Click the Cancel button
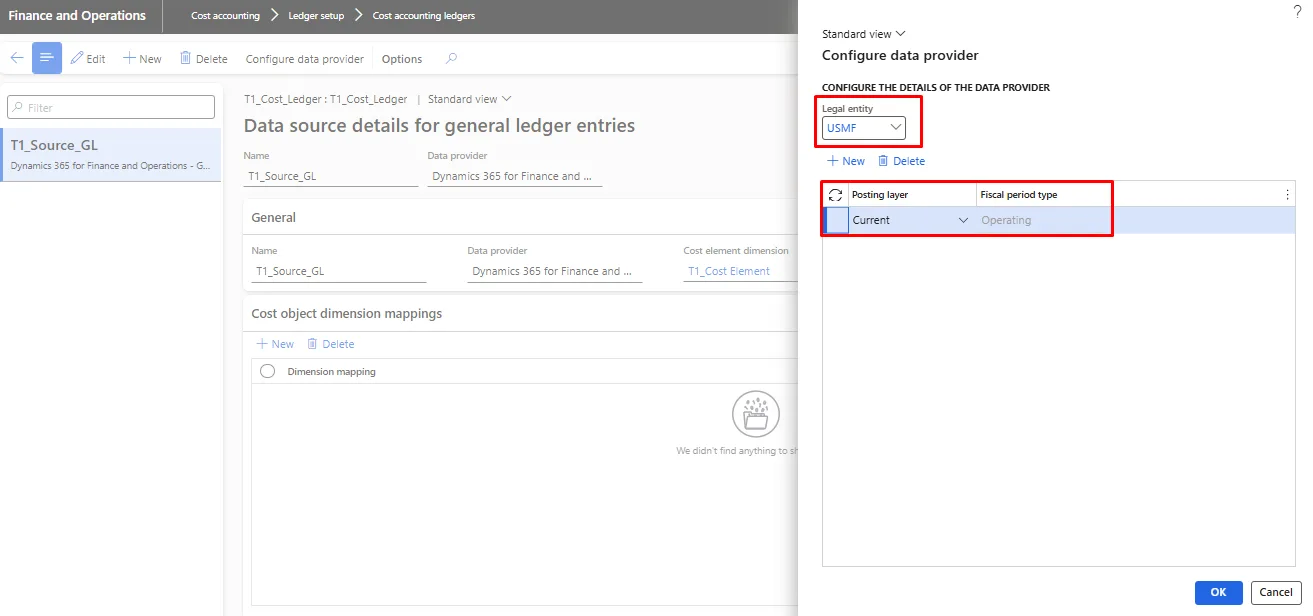 point(1276,592)
